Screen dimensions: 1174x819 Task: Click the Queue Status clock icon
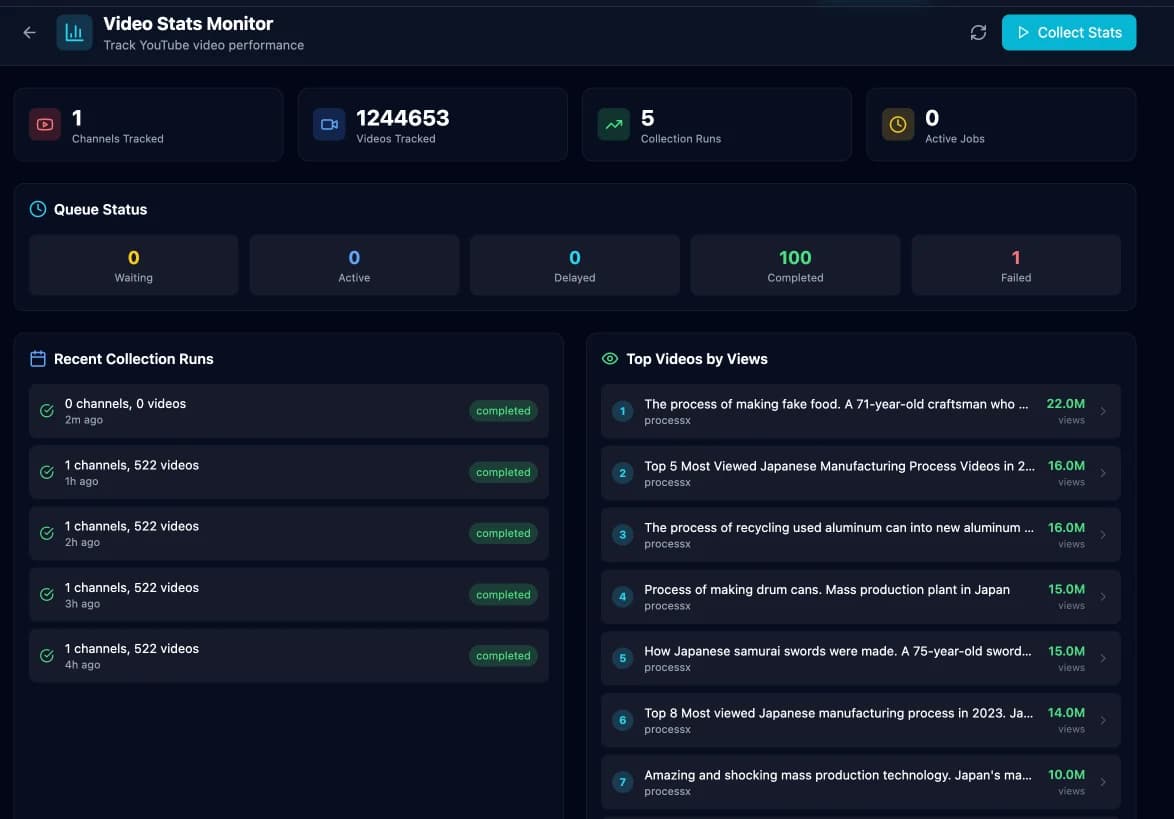37,209
